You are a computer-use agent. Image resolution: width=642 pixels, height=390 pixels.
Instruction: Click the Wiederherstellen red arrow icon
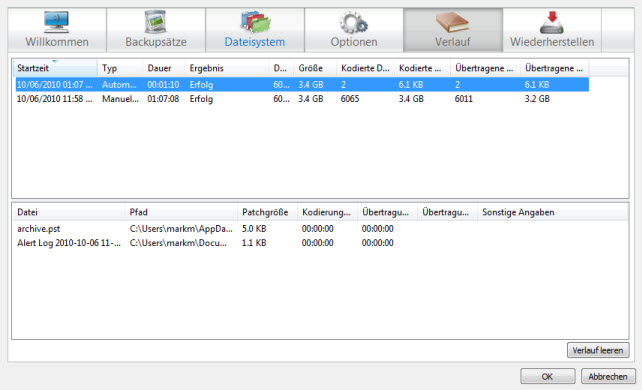552,23
